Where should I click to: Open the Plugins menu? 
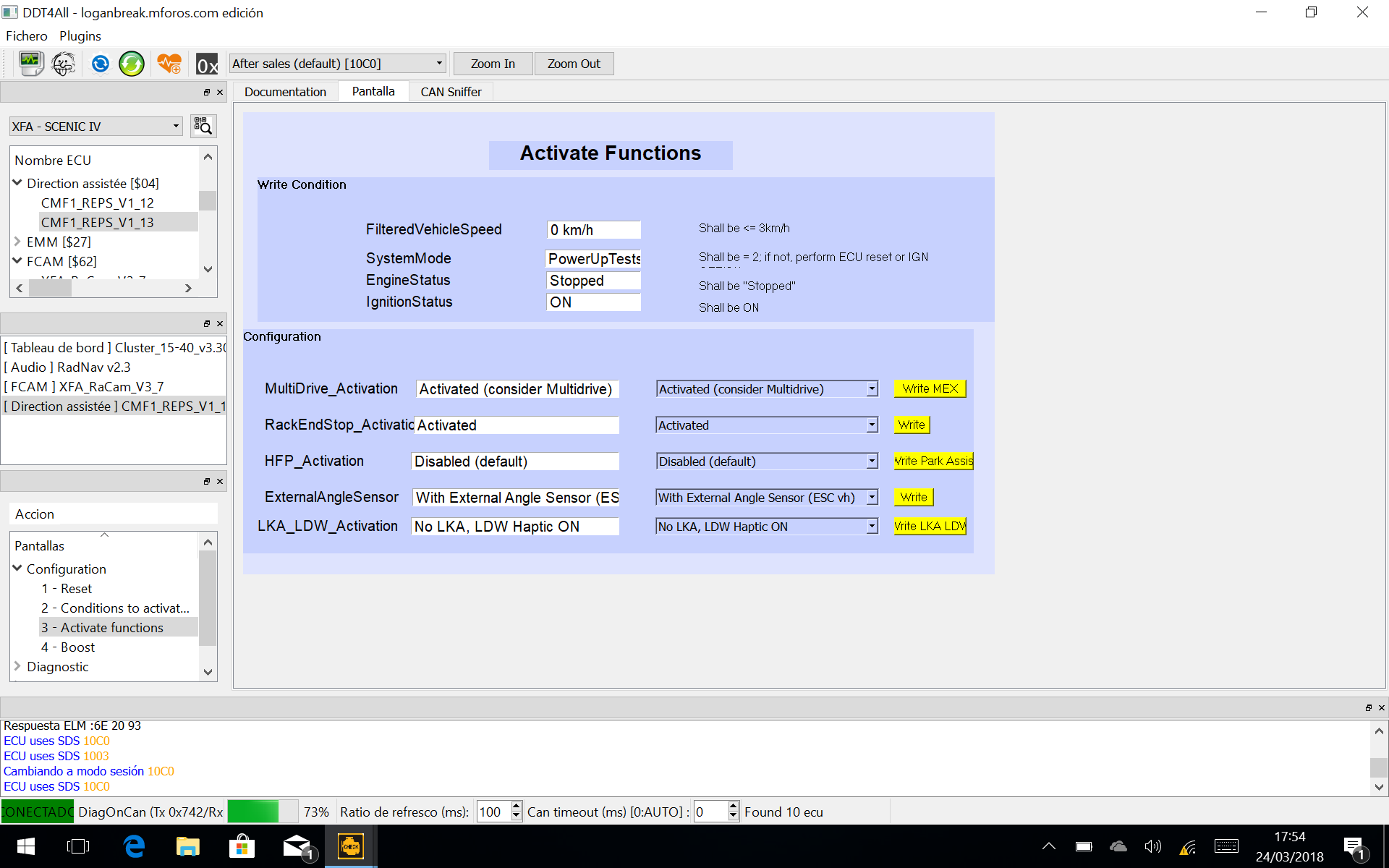click(80, 36)
